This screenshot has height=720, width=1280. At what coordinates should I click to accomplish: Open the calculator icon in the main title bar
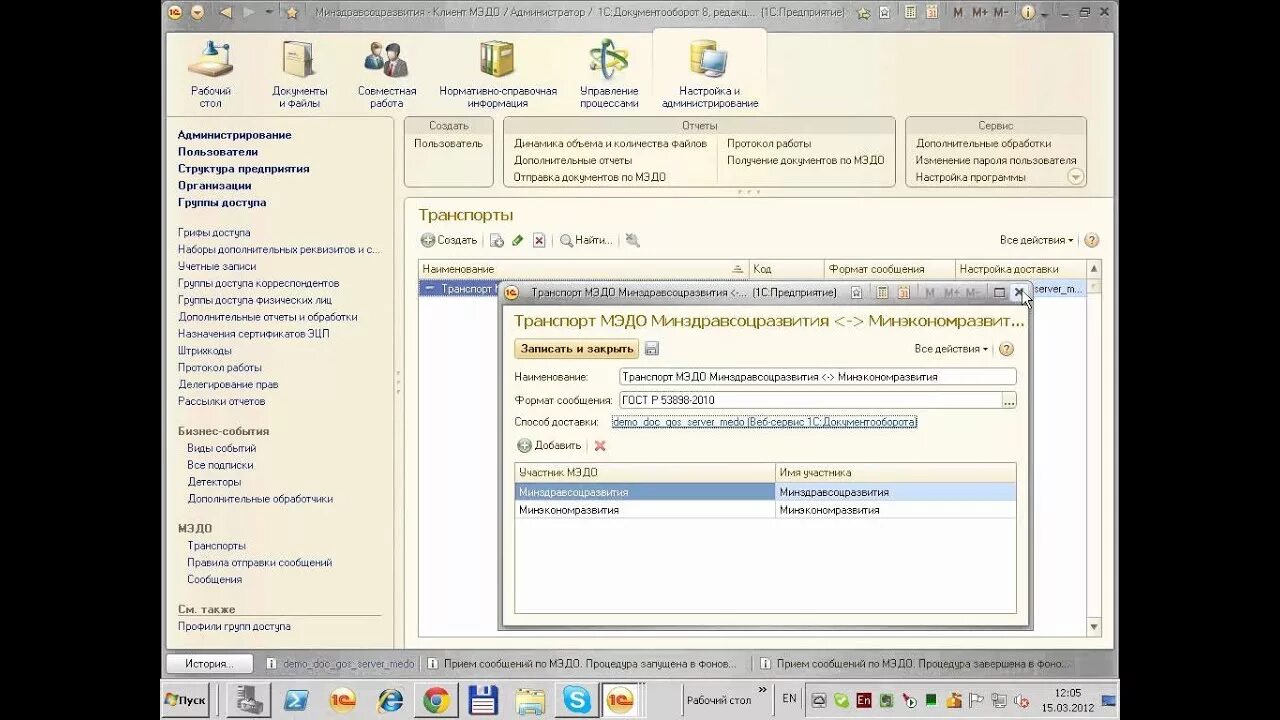coord(910,12)
